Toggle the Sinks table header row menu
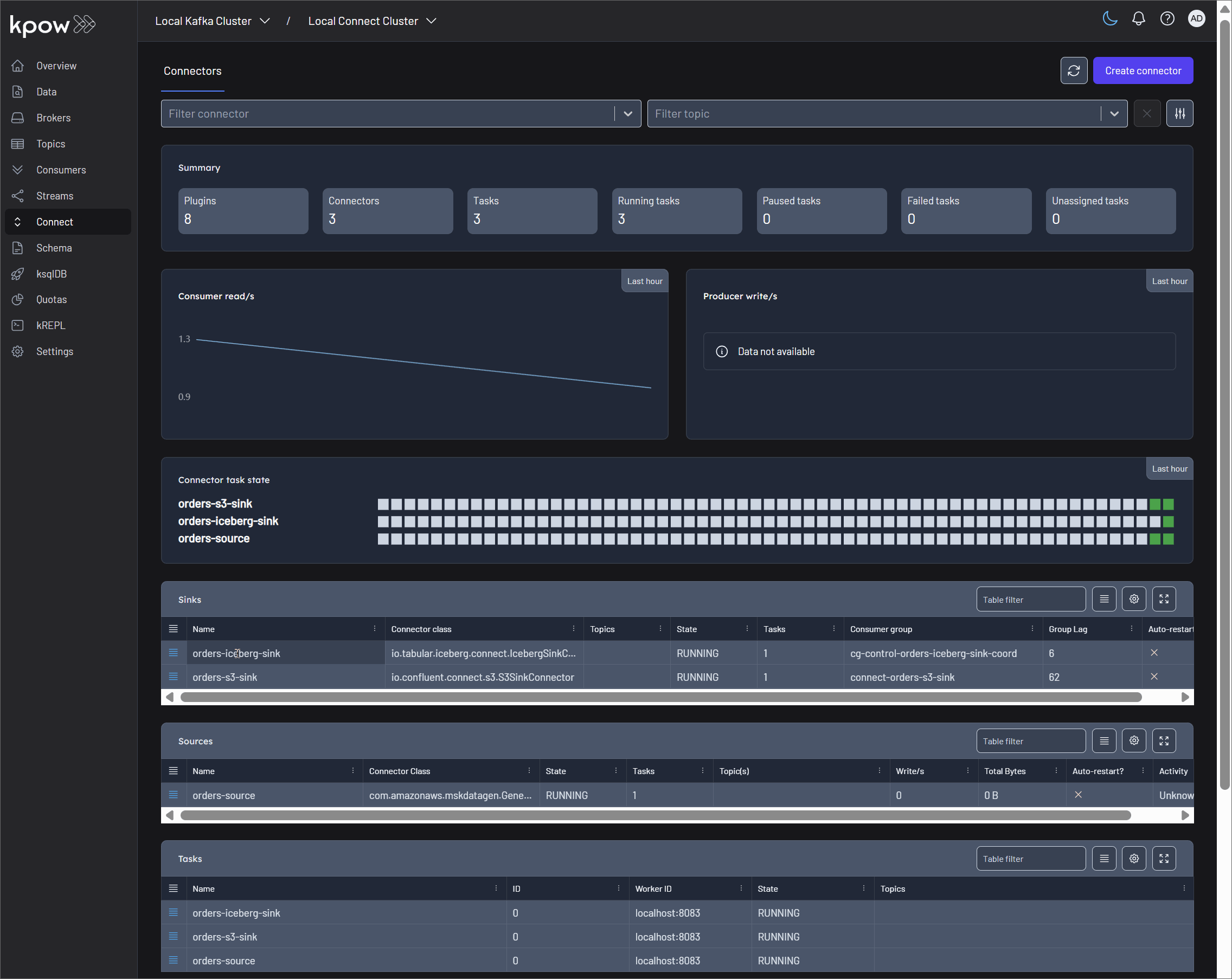Image resolution: width=1232 pixels, height=979 pixels. click(173, 629)
